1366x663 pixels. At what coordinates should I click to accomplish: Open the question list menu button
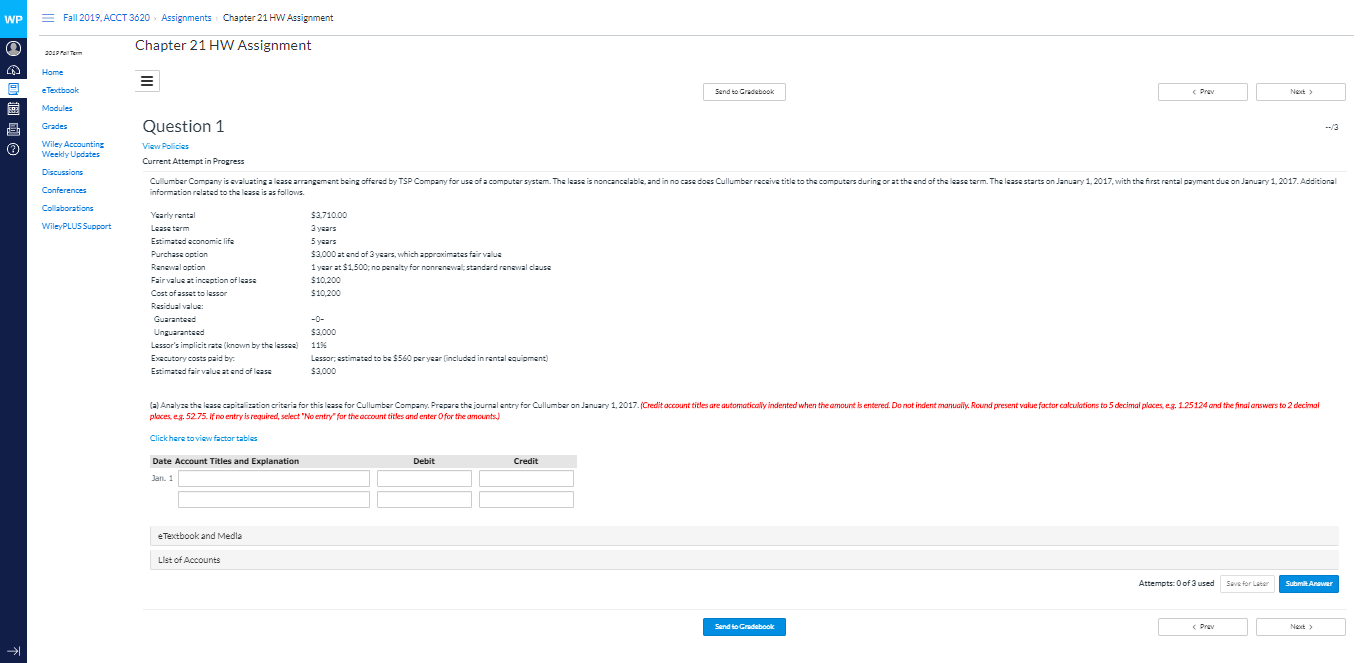pos(147,82)
